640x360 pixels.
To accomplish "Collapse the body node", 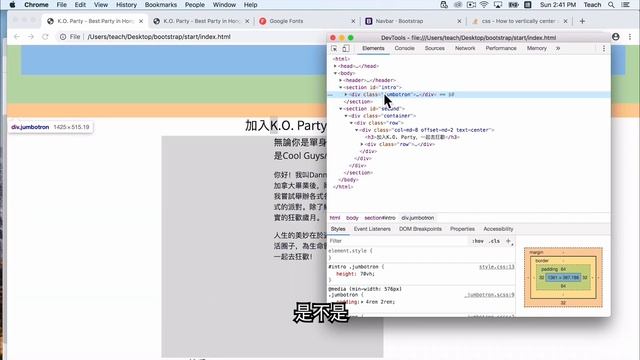I will 336,73.
